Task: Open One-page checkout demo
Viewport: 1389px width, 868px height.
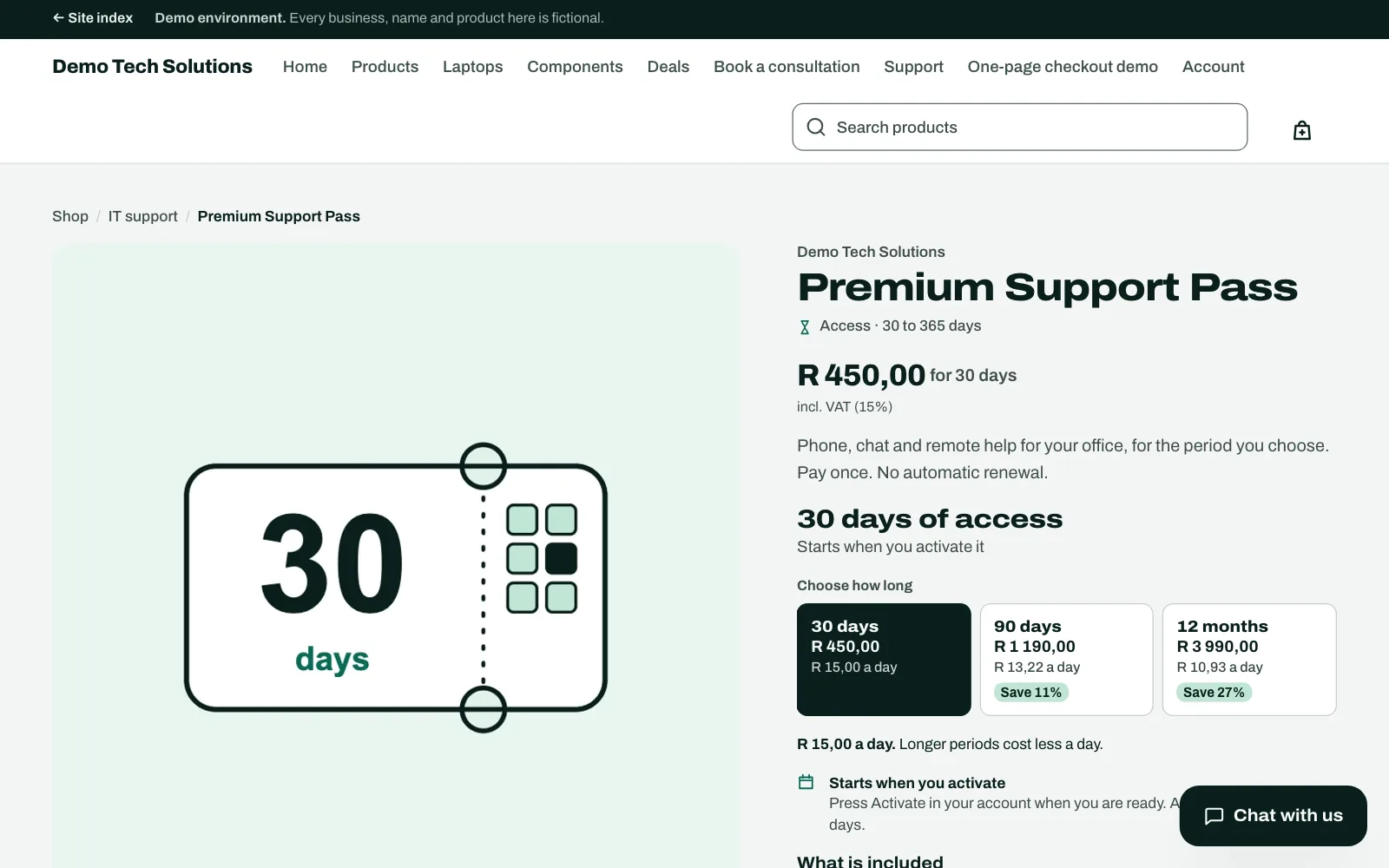Action: [x=1063, y=67]
